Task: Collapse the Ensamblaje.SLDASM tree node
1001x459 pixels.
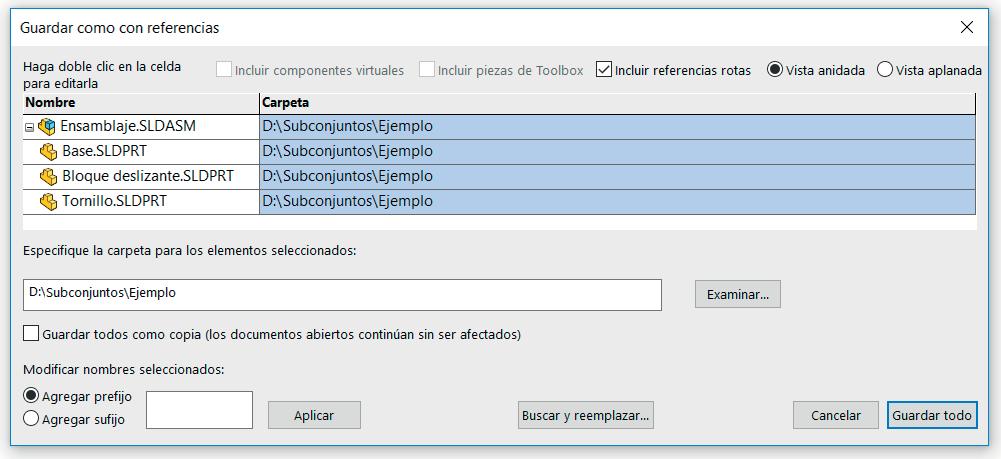Action: pyautogui.click(x=29, y=128)
